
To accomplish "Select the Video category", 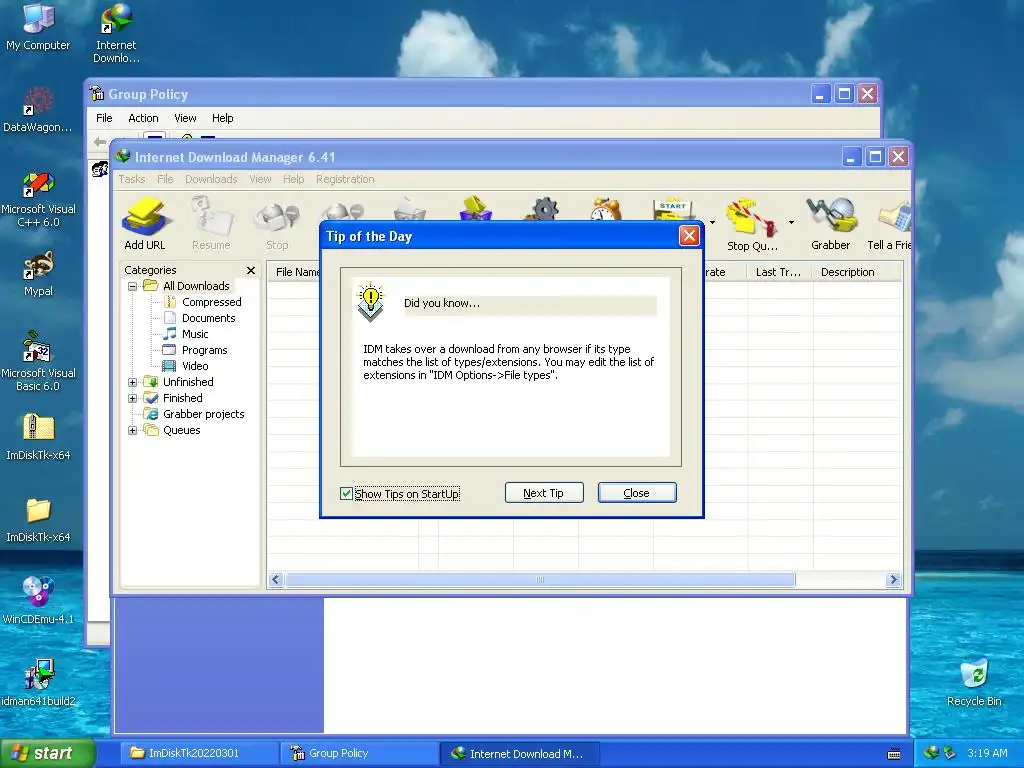I will pos(195,366).
